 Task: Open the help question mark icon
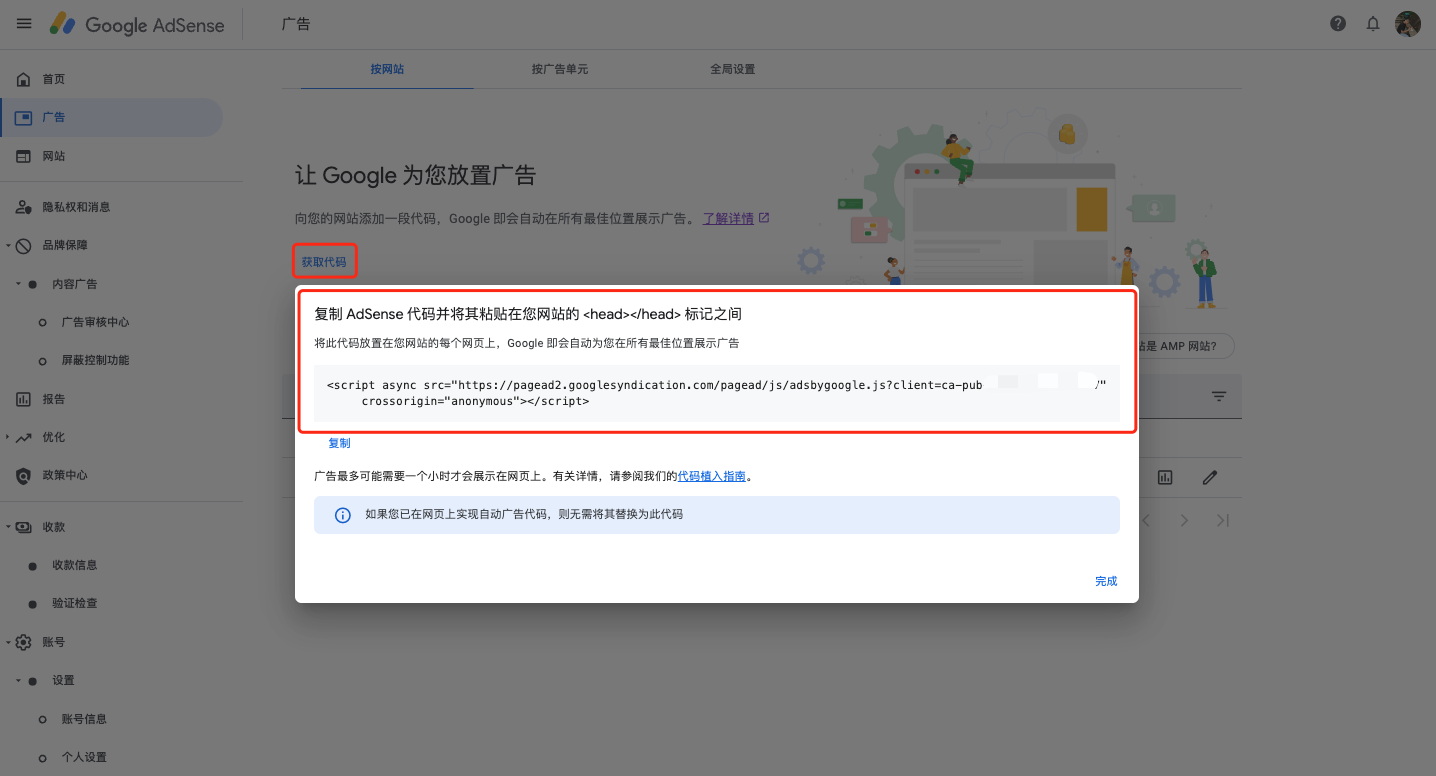pyautogui.click(x=1338, y=24)
